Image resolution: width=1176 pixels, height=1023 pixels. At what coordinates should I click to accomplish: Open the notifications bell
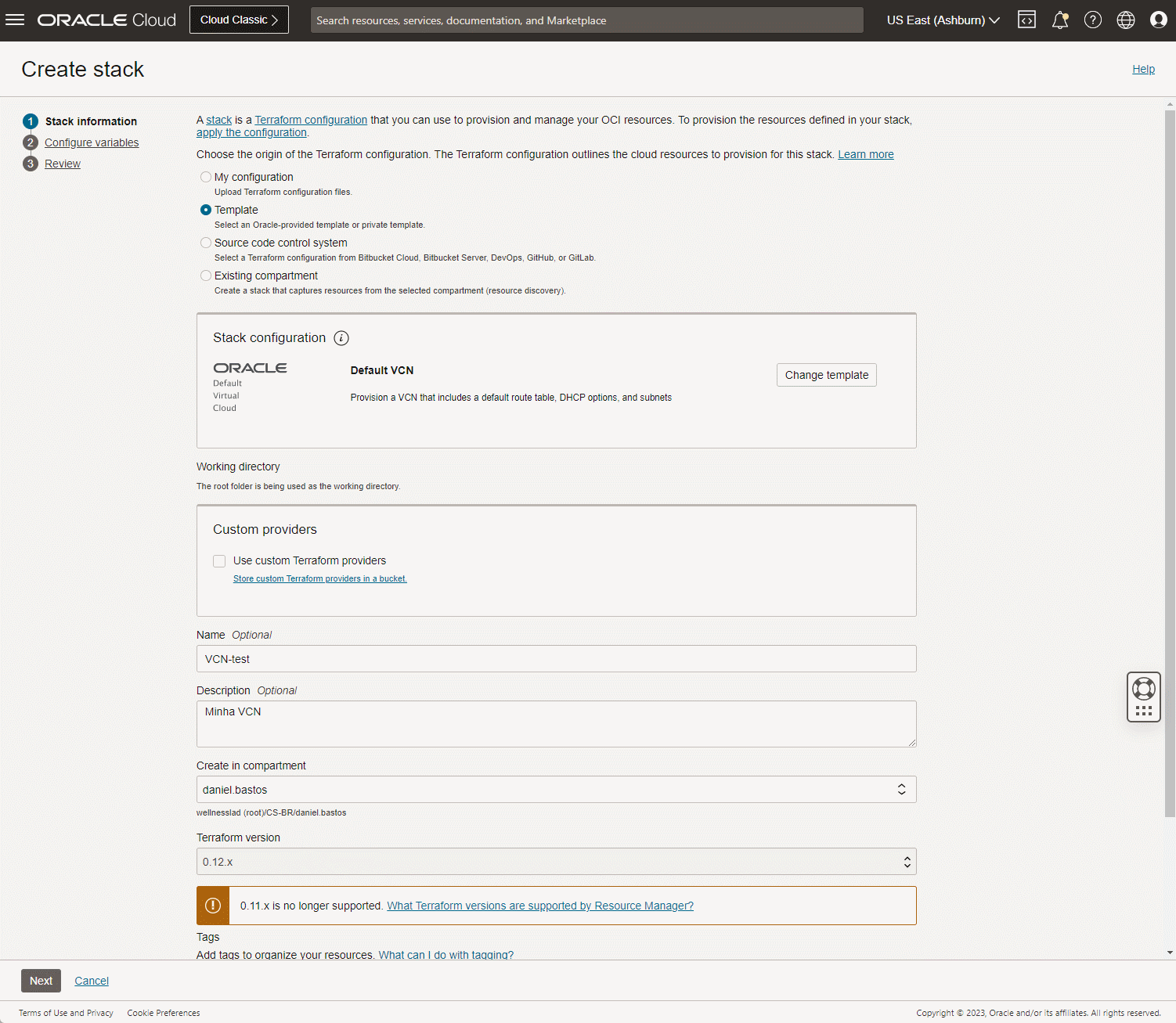(1060, 20)
